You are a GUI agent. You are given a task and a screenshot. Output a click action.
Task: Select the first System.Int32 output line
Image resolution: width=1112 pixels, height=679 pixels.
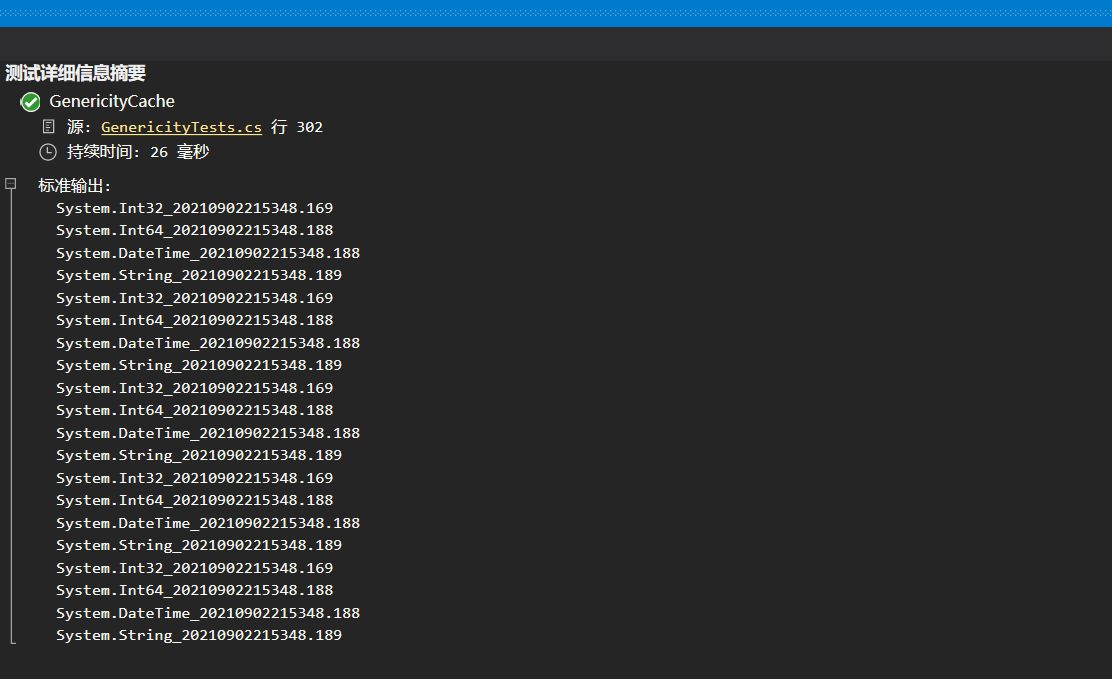pyautogui.click(x=194, y=208)
